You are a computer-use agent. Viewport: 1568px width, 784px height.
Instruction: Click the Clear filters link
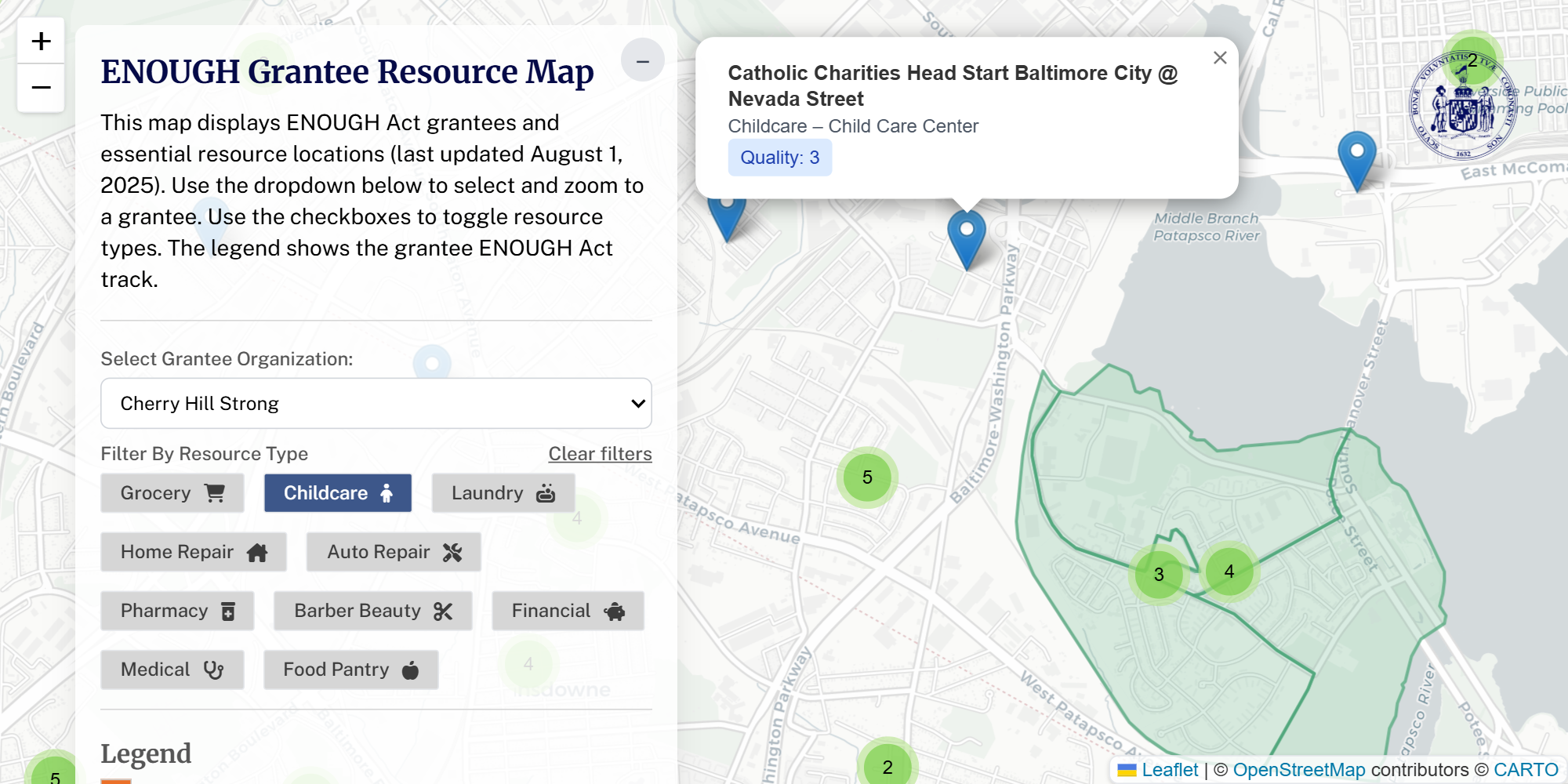click(x=600, y=454)
